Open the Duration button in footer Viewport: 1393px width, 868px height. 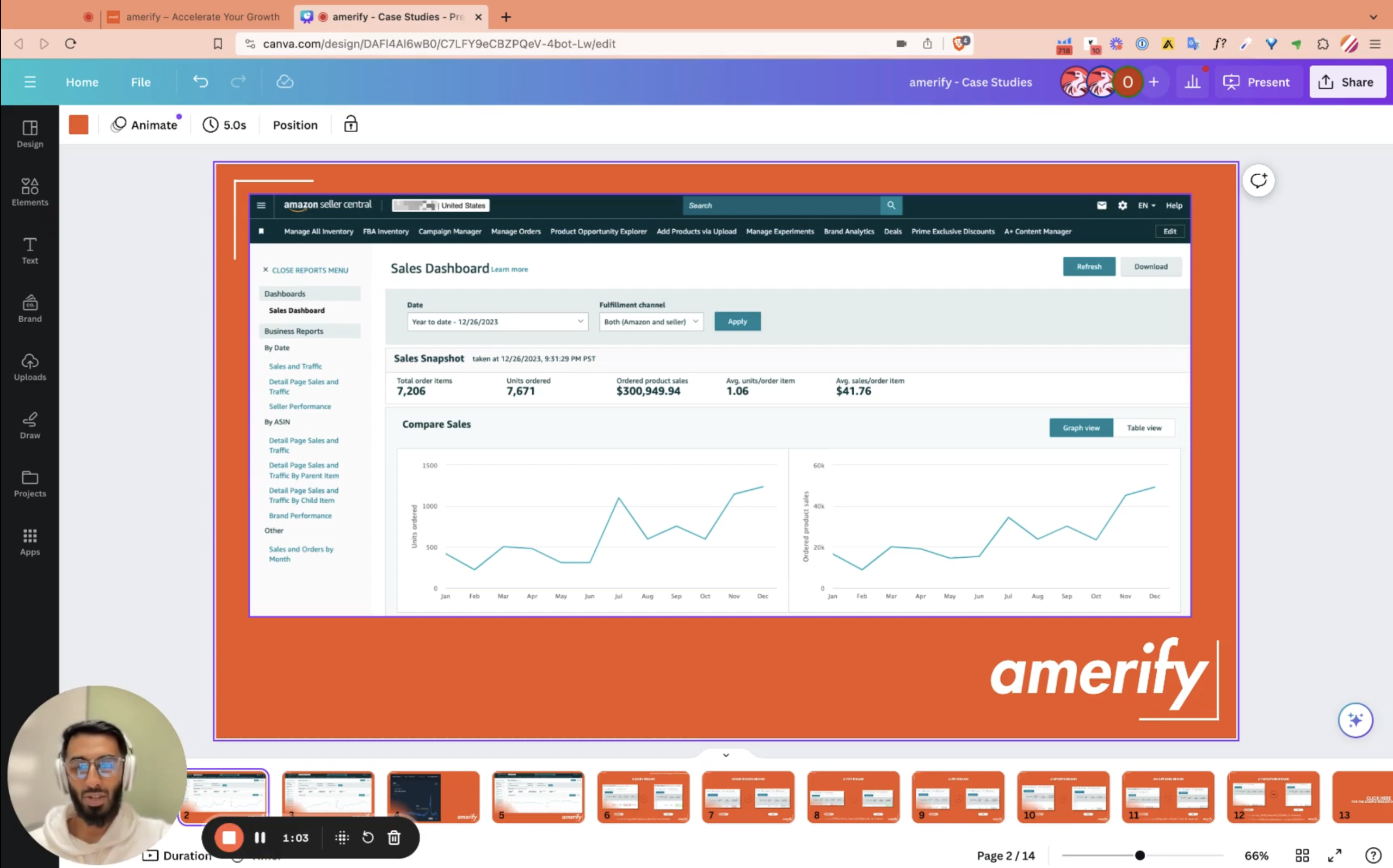(x=177, y=855)
